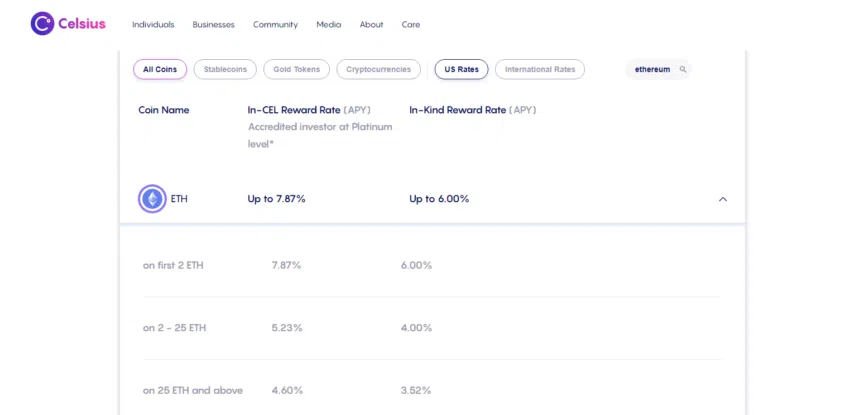
Task: Go to the Community page
Action: click(x=275, y=24)
